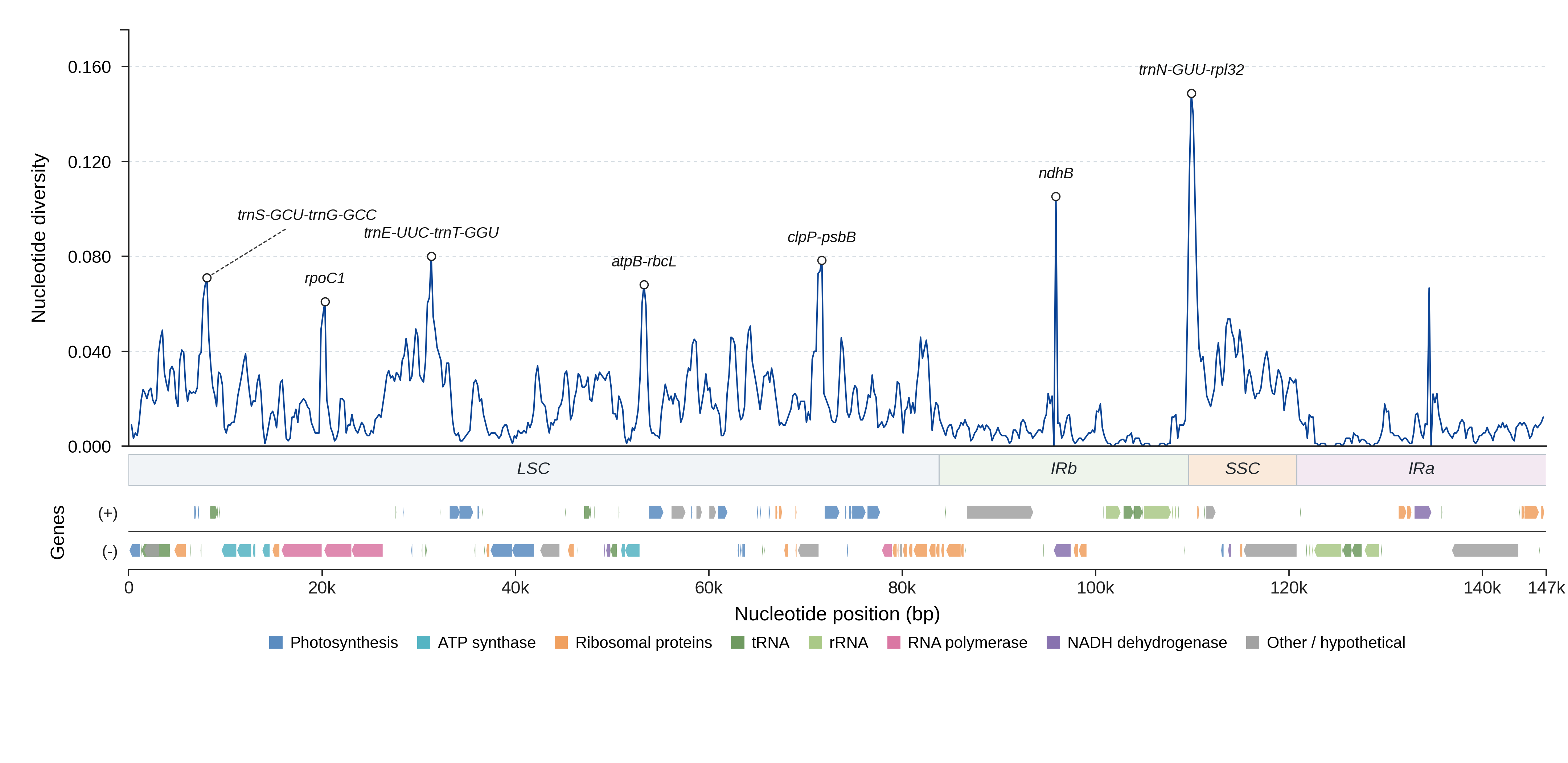The height and width of the screenshot is (763, 1568).
Task: Click the 100k x-axis tick label
Action: pos(1096,588)
